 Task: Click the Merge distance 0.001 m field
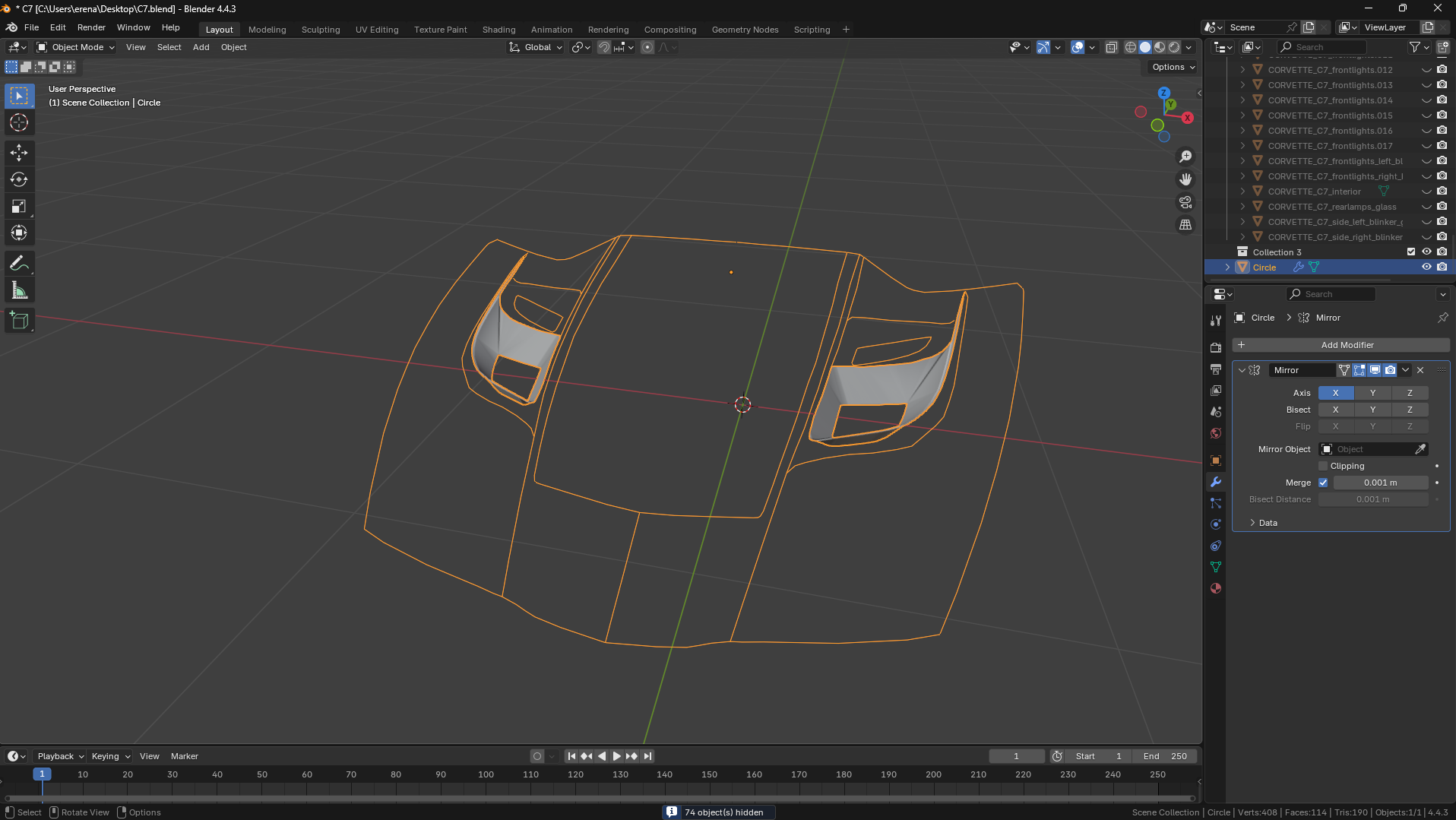1380,483
